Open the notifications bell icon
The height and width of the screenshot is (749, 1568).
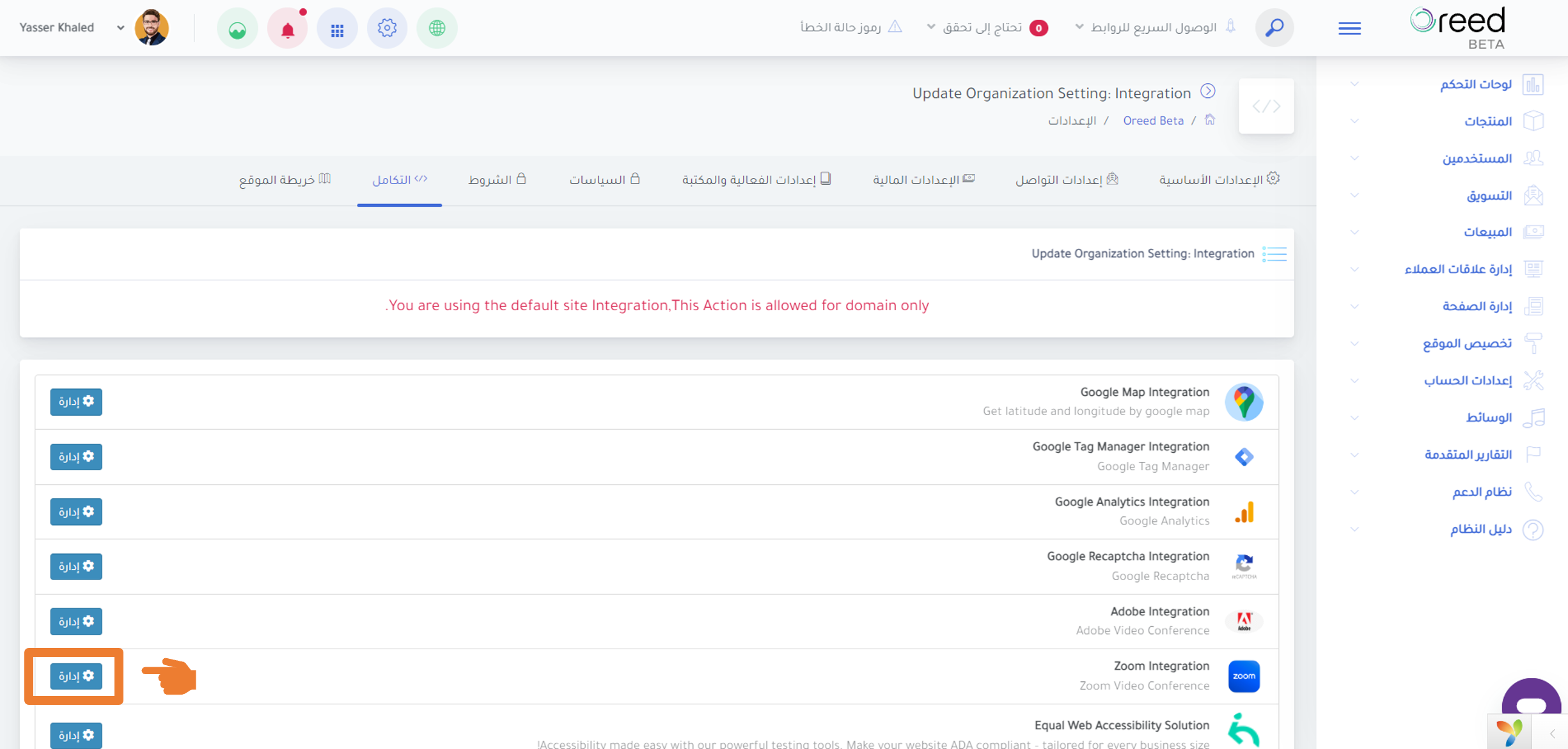pos(288,28)
